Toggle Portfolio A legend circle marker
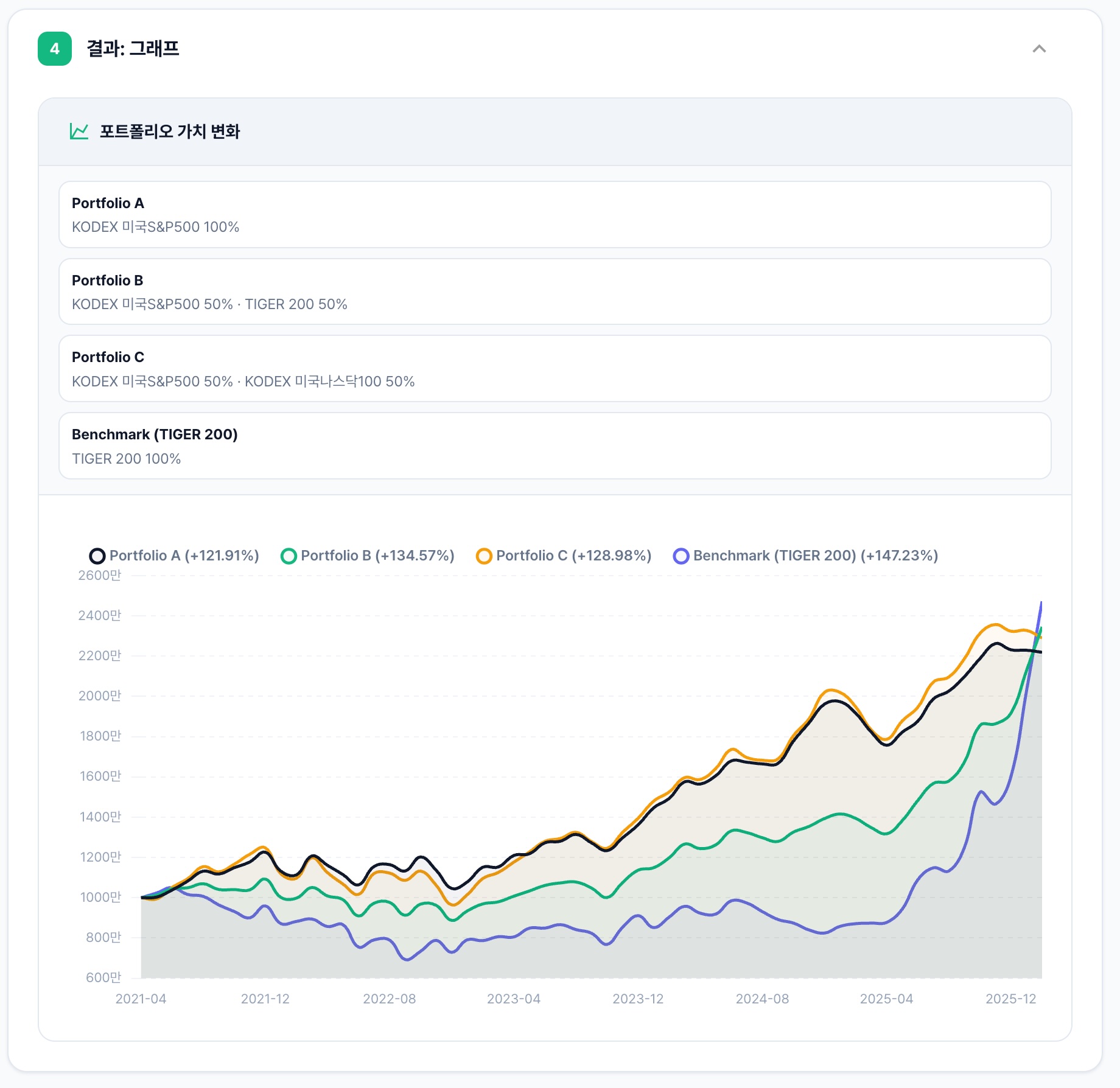This screenshot has height=1088, width=1120. 97,556
